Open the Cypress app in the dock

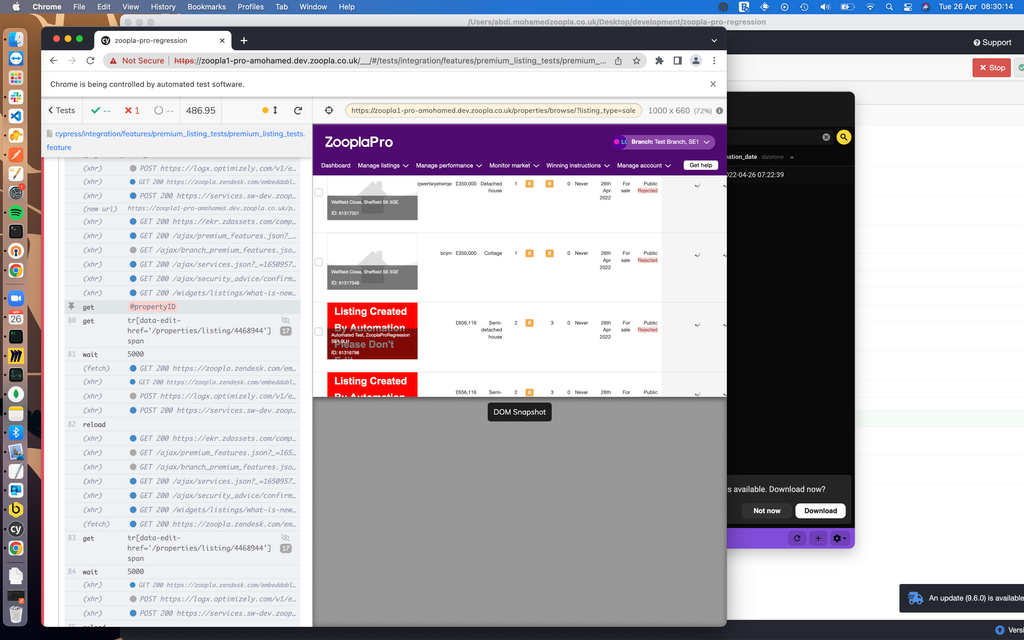pyautogui.click(x=16, y=529)
